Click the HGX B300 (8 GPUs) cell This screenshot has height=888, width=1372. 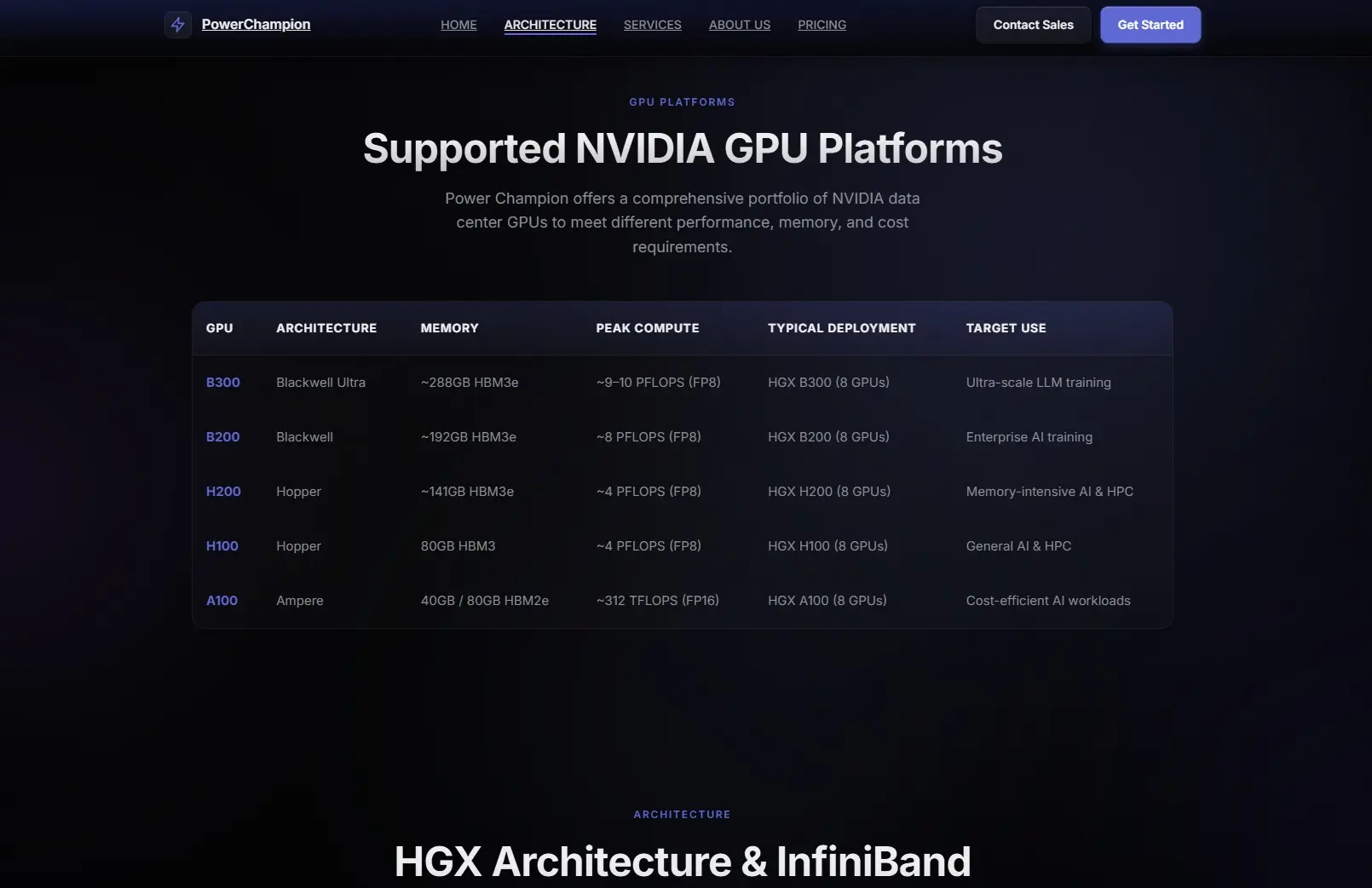tap(828, 383)
